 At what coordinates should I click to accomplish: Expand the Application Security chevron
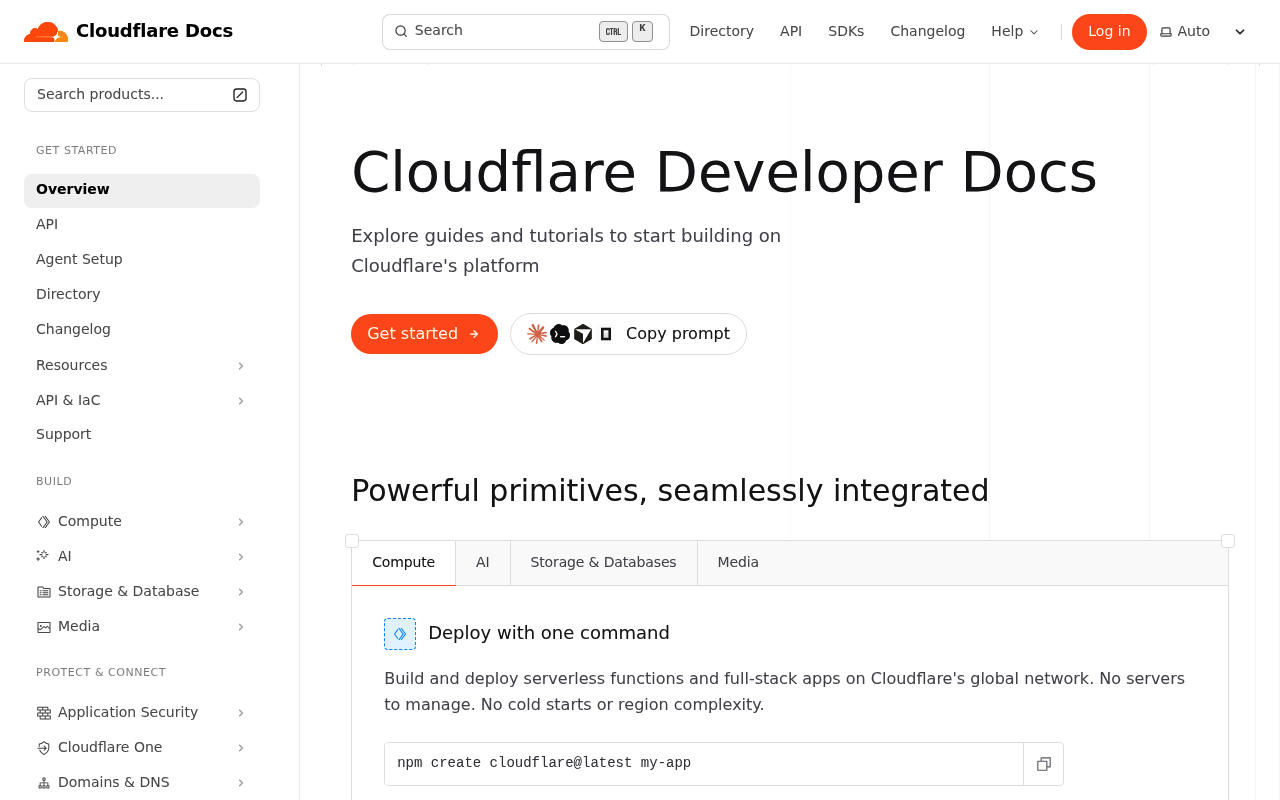(x=241, y=713)
